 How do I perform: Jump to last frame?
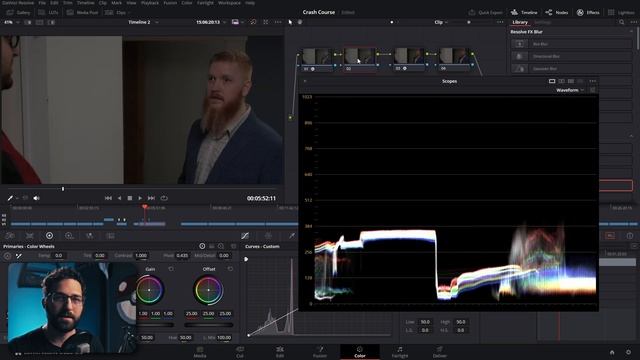[x=151, y=198]
